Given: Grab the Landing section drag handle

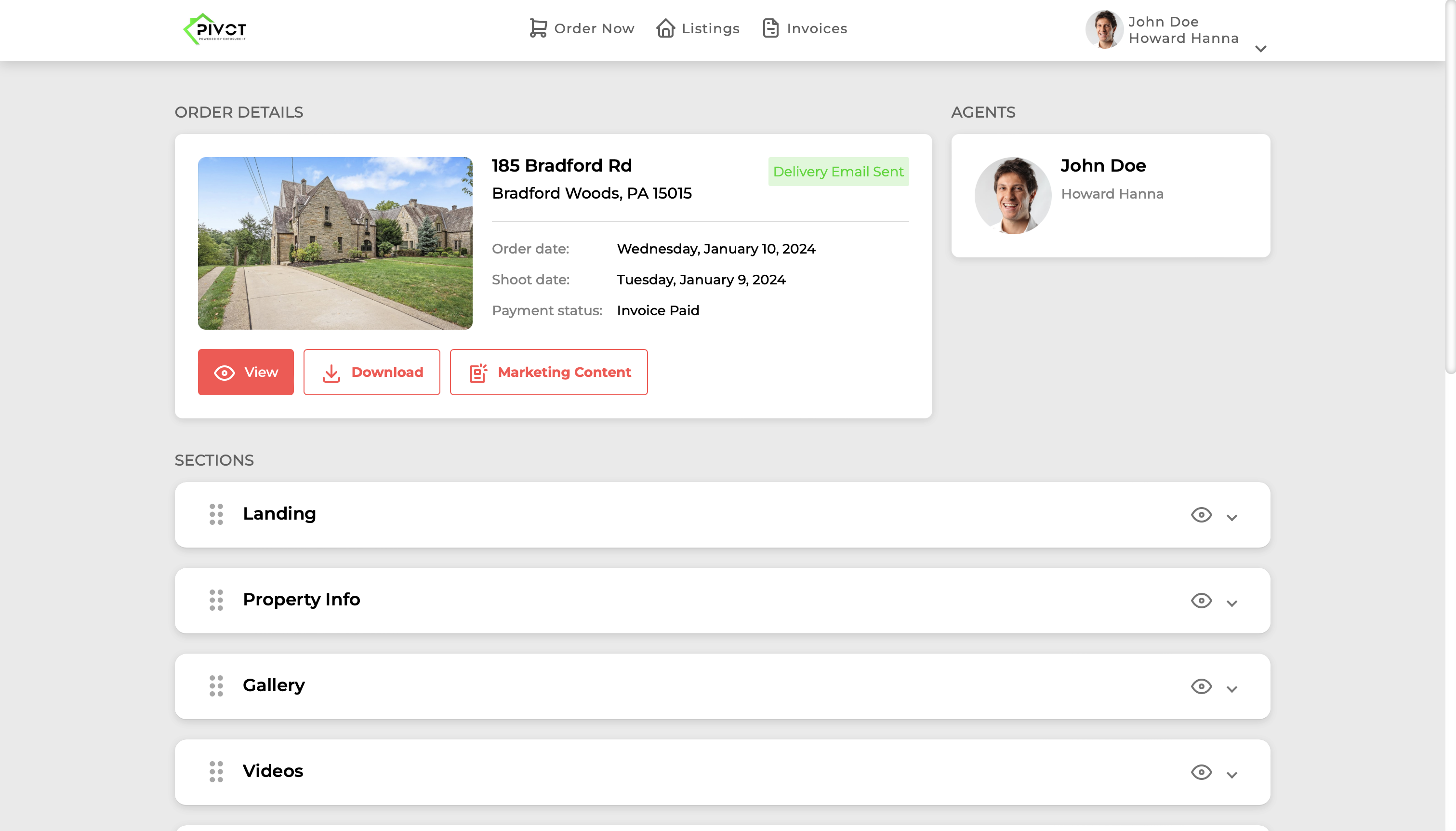Looking at the screenshot, I should (216, 514).
